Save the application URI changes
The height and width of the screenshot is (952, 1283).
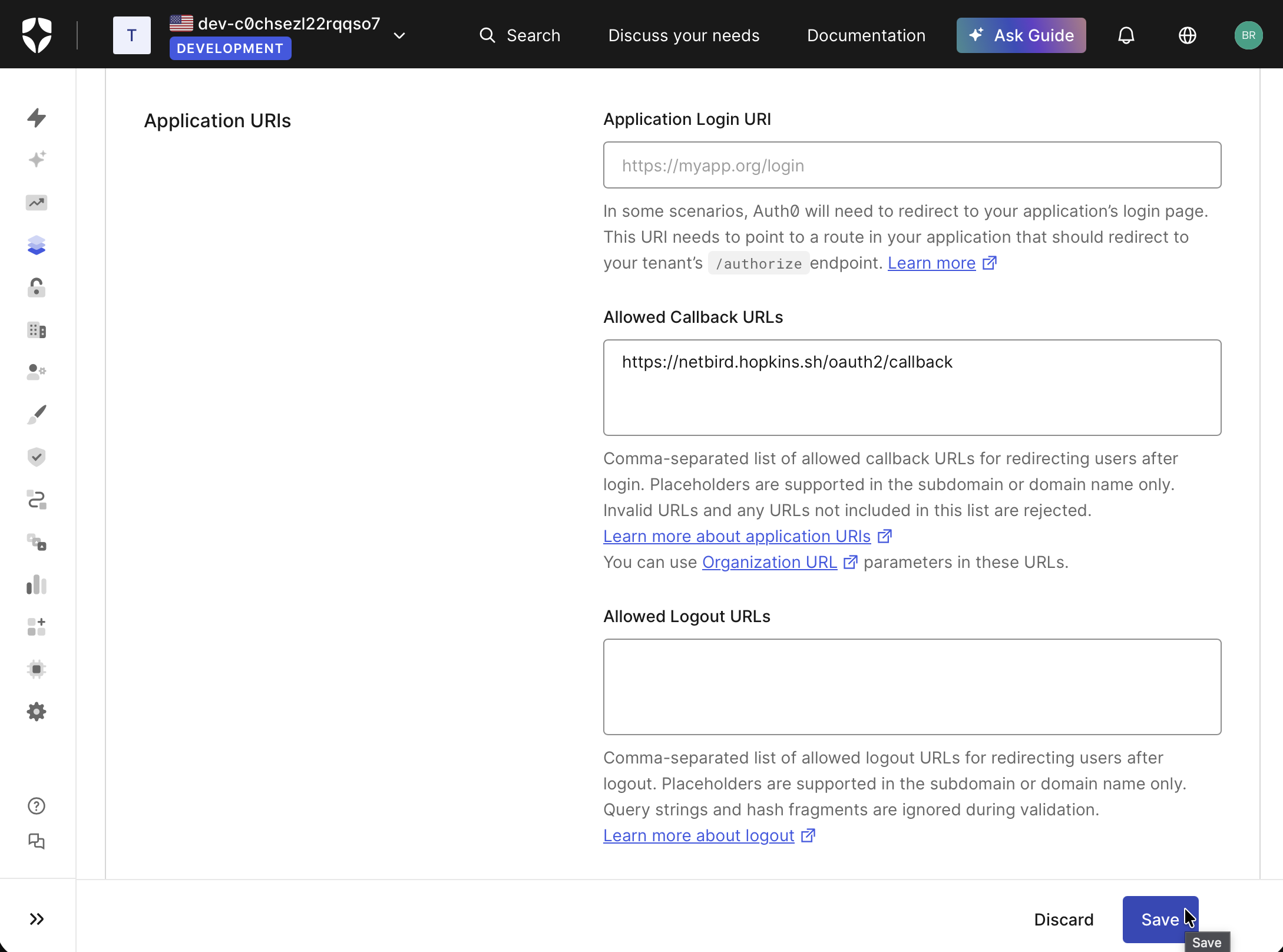pyautogui.click(x=1158, y=919)
